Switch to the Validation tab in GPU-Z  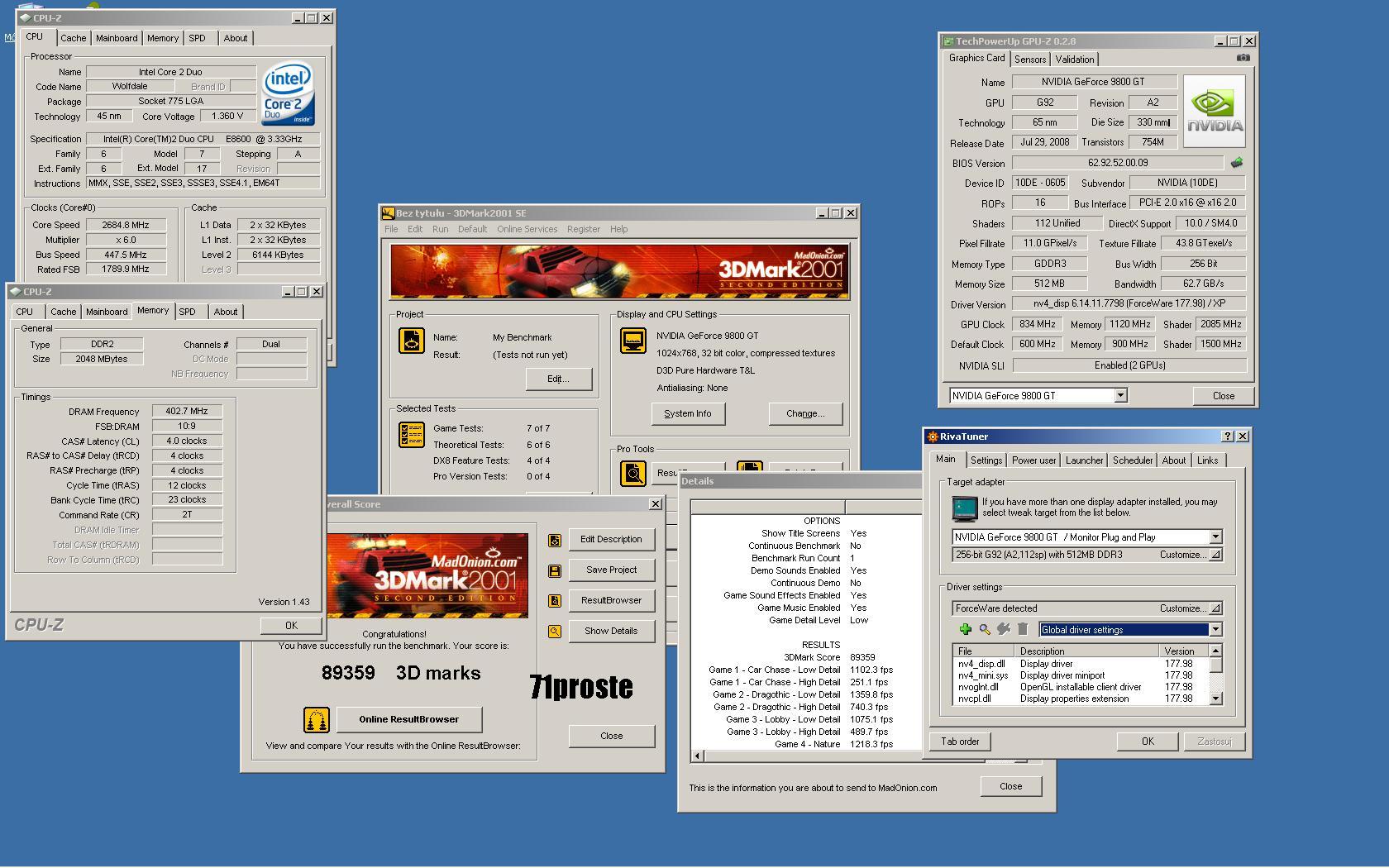pos(1075,60)
